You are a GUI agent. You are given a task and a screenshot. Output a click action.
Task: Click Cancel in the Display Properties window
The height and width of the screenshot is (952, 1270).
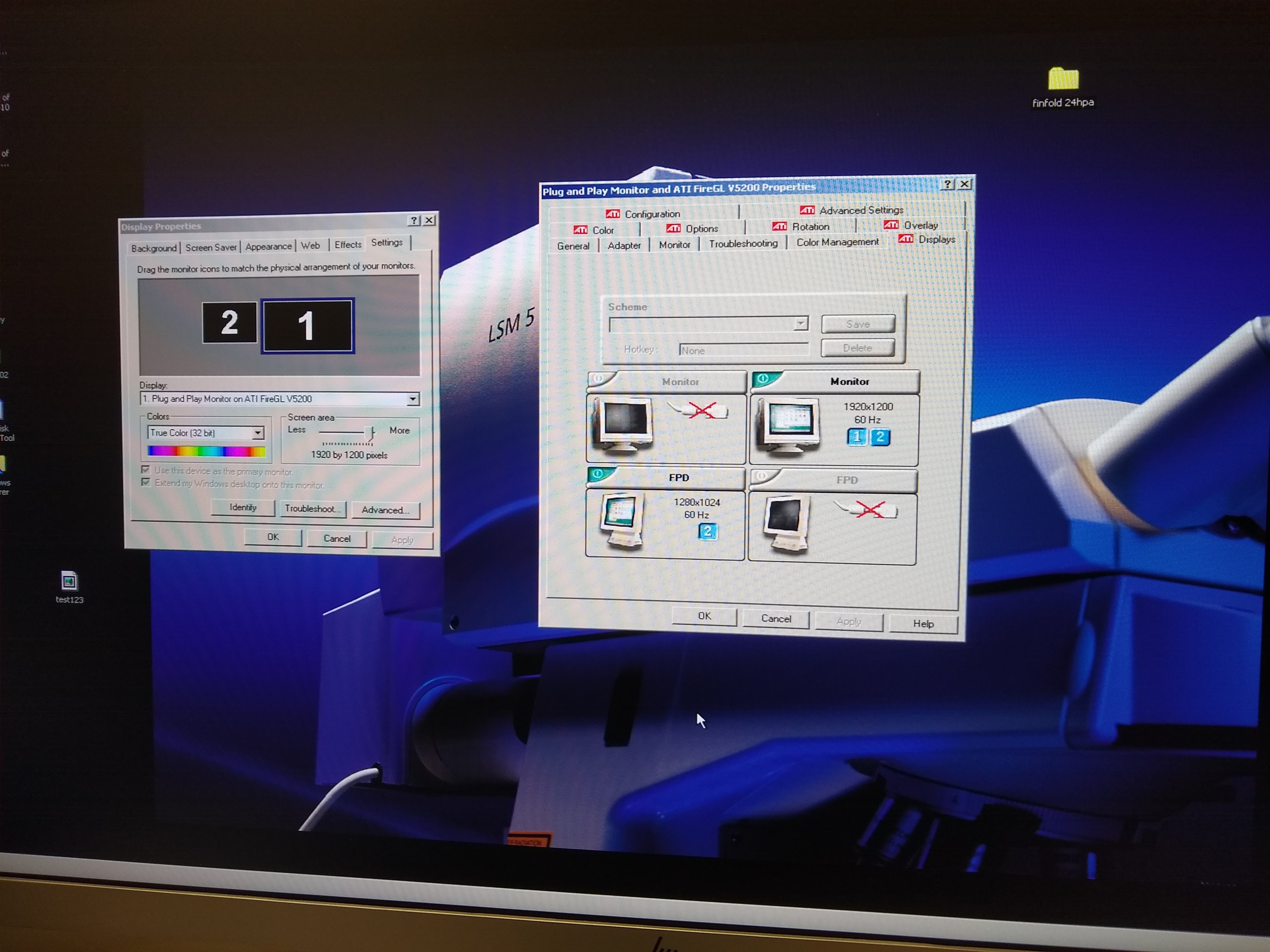[336, 539]
